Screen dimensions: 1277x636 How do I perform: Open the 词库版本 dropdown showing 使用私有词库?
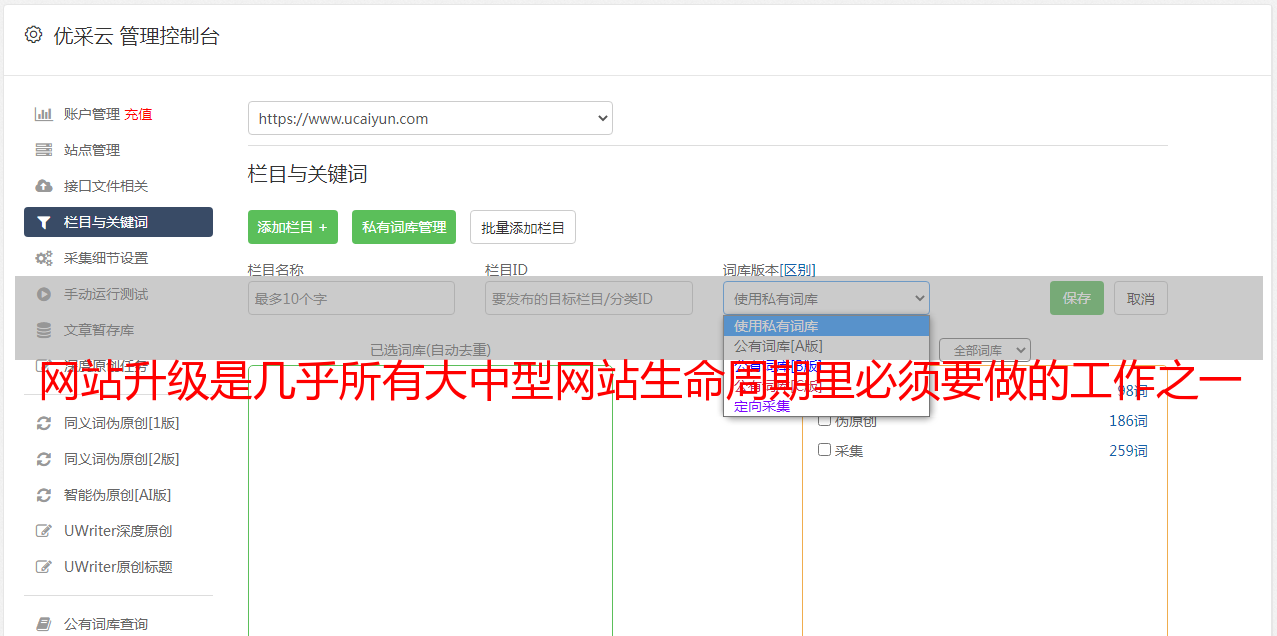tap(826, 298)
